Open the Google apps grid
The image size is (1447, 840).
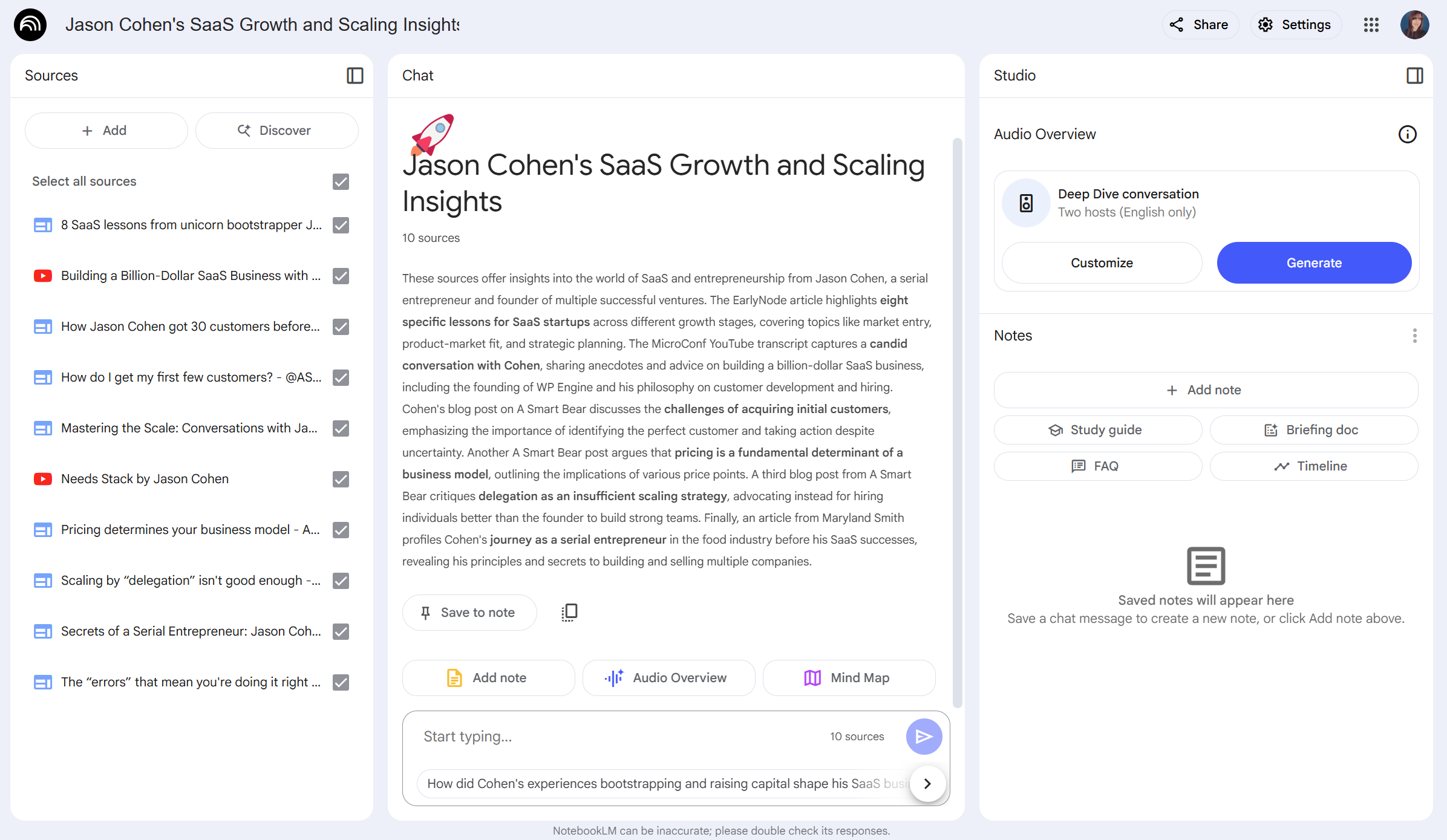tap(1371, 25)
